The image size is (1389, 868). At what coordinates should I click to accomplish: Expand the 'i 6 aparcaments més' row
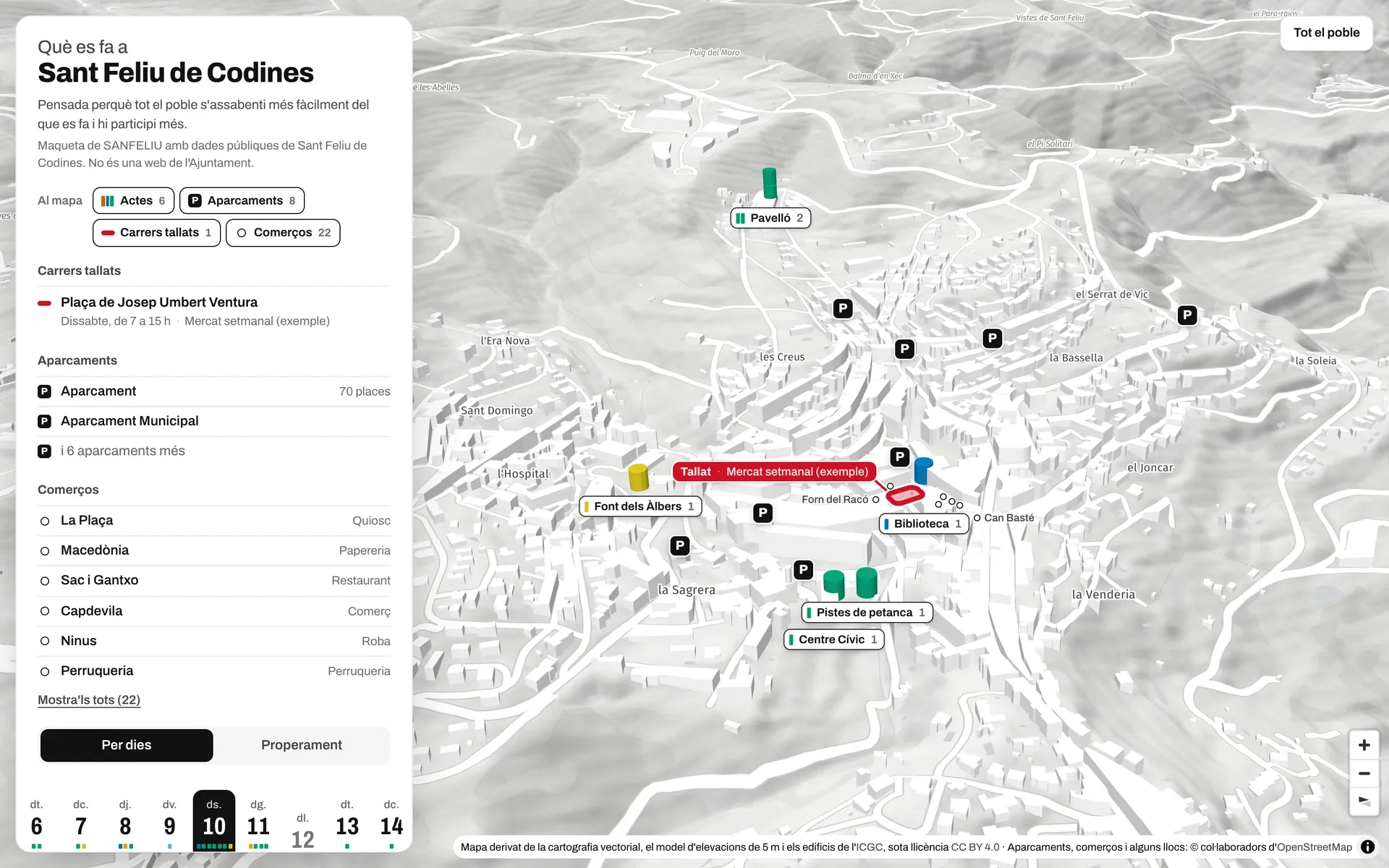click(x=214, y=451)
